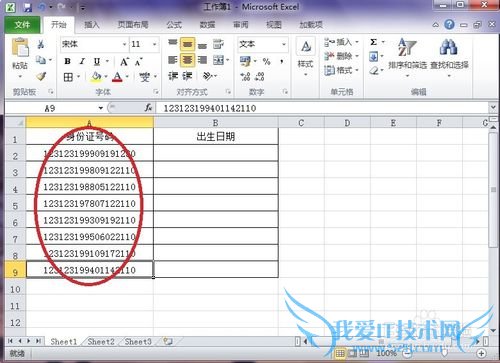Click the Decrease Decimal icon
This screenshot has height=363, width=500.
click(x=260, y=77)
